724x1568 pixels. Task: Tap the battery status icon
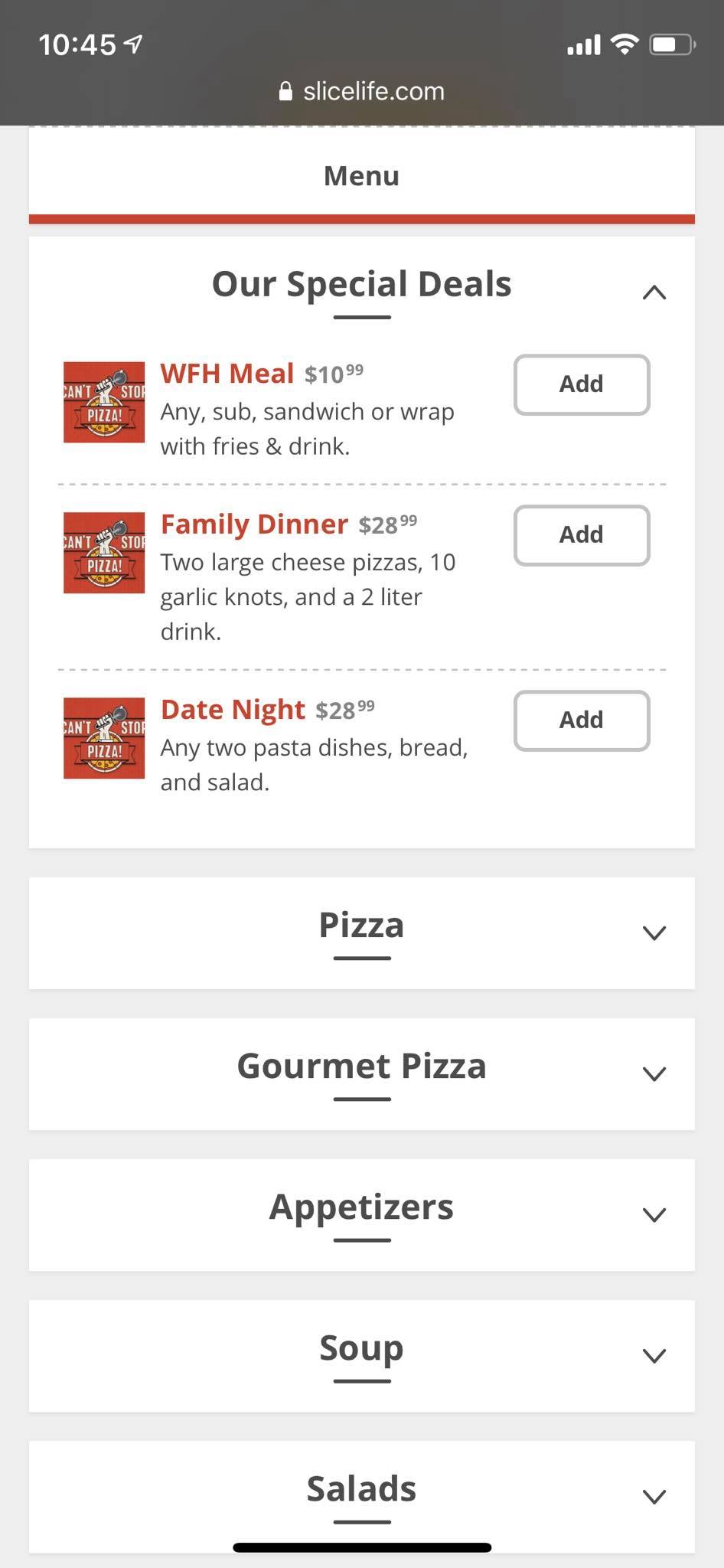click(x=672, y=45)
